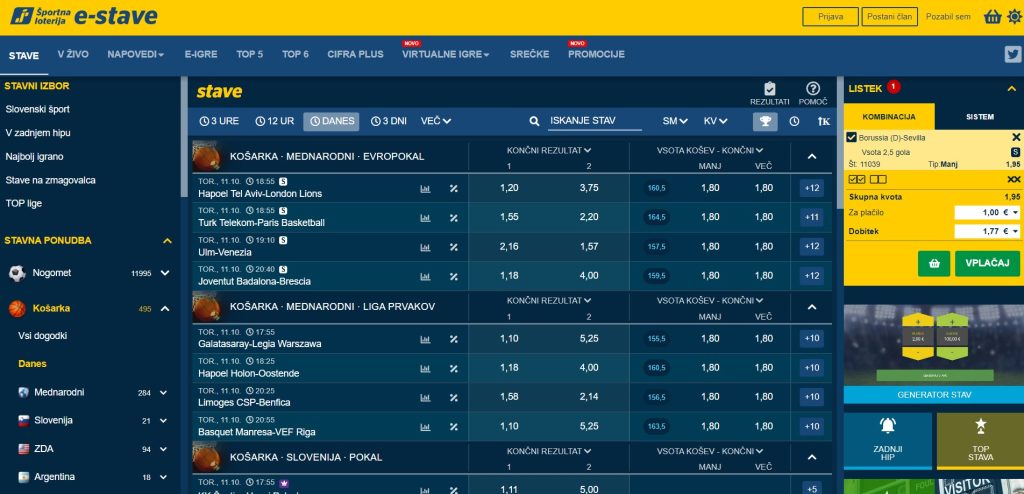Click the percent icon for Ulm-Venezia
1024x494 pixels.
453,246
